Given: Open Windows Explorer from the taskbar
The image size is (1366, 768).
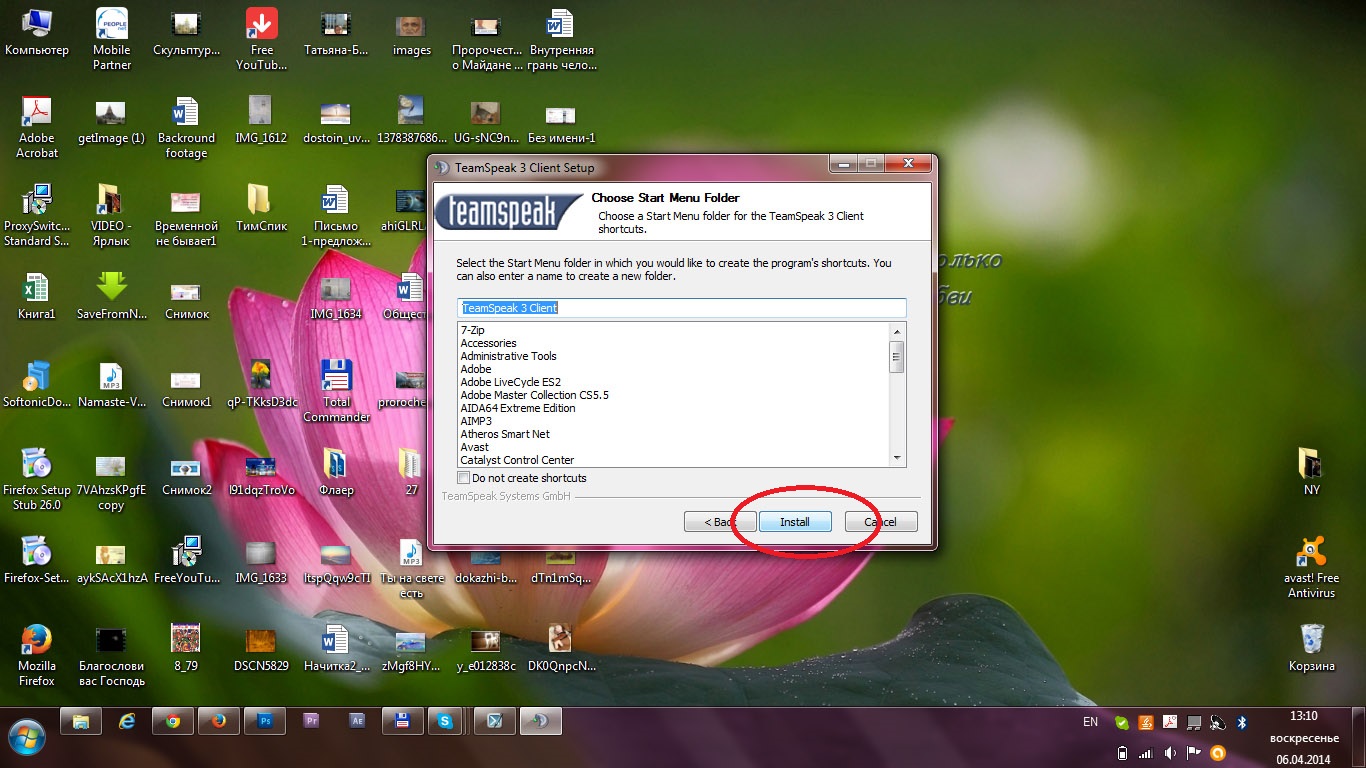Looking at the screenshot, I should coord(82,720).
